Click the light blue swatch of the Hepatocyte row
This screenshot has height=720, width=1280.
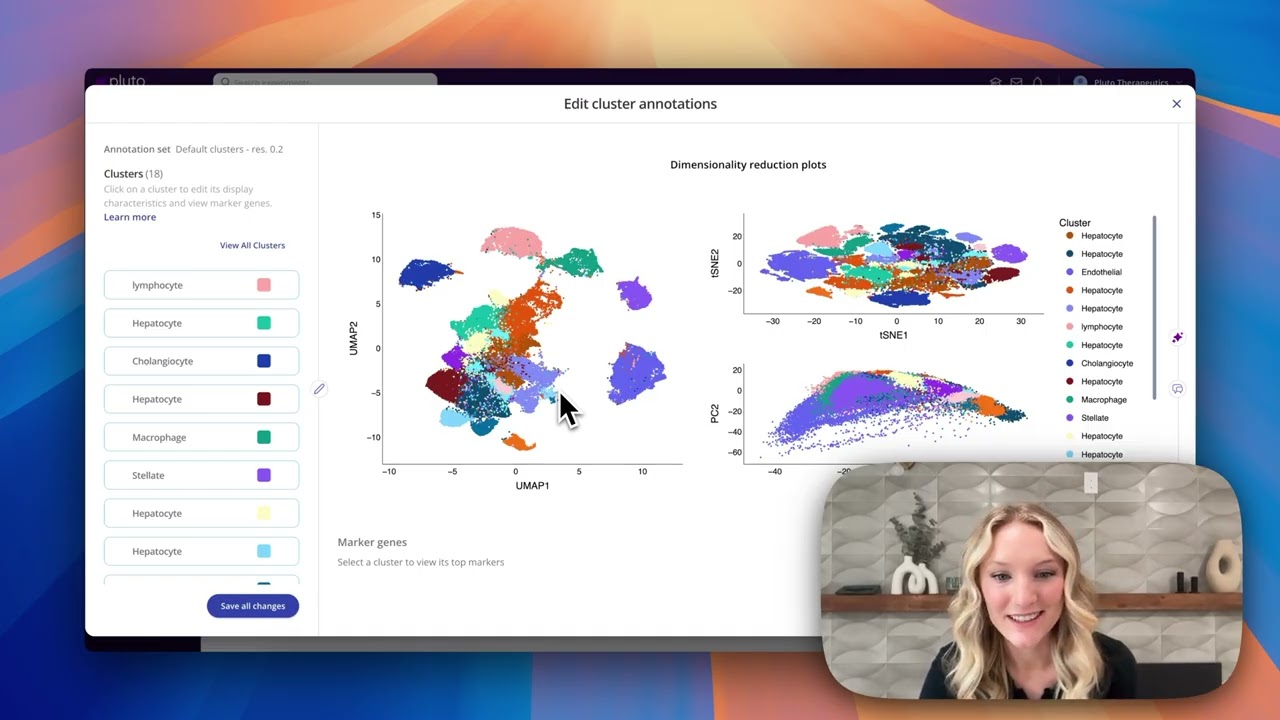click(x=264, y=551)
